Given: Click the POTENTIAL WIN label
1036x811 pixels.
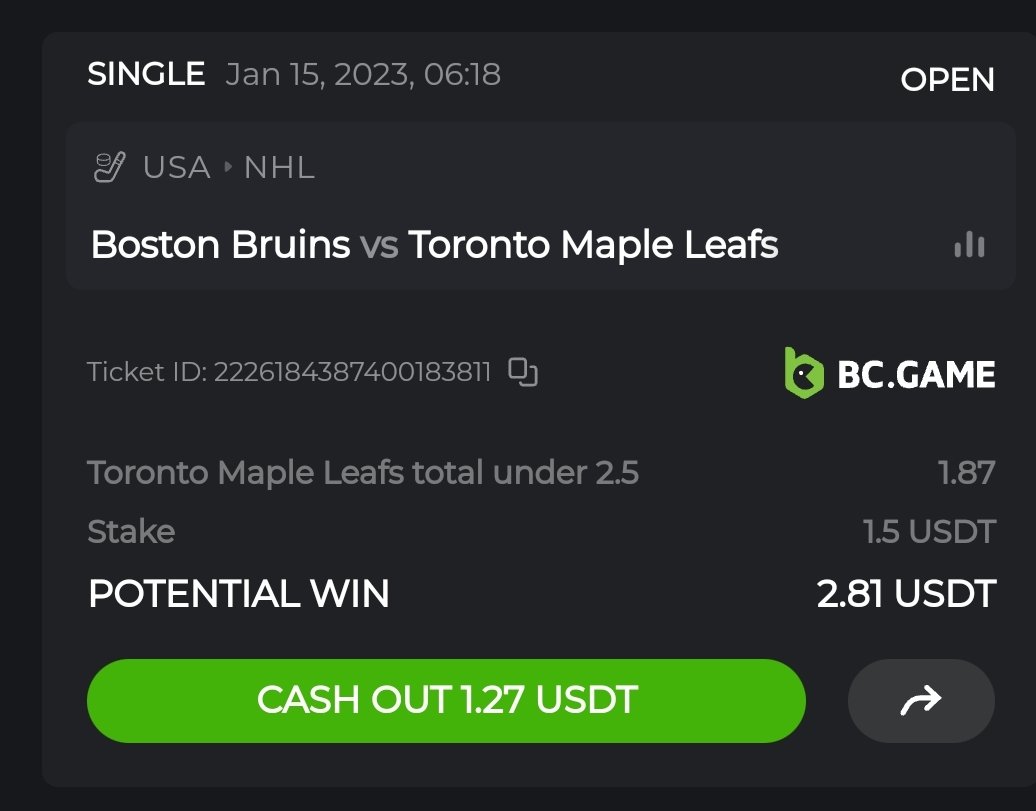Looking at the screenshot, I should [238, 594].
